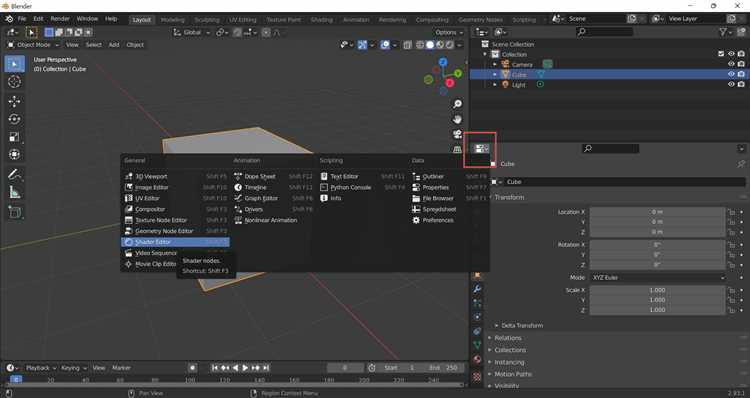Select the Add Cube tool
Screen dimensions: 750x398
pos(14,212)
